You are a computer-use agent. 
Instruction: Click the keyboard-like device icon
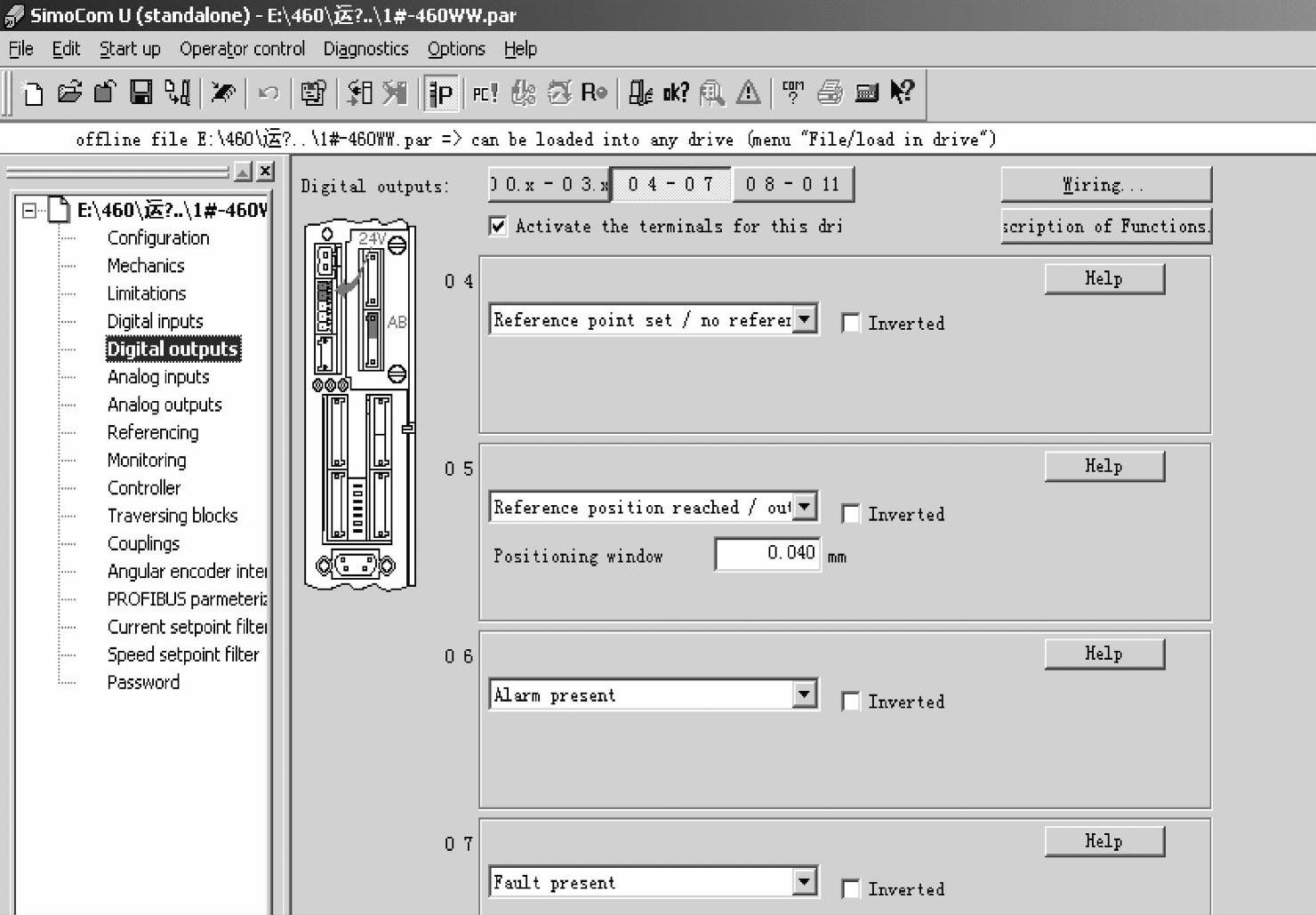click(866, 92)
